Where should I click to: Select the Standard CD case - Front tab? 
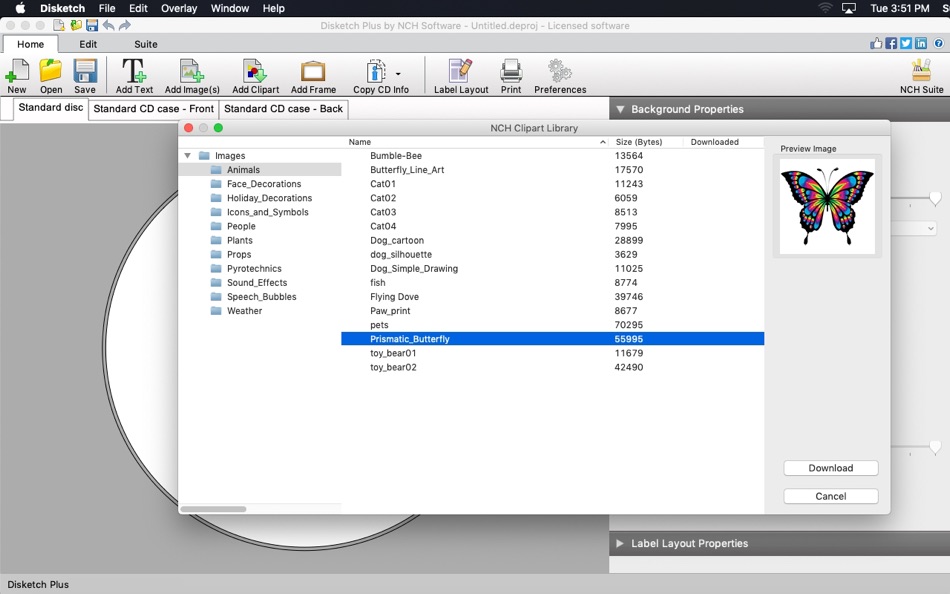(x=153, y=109)
